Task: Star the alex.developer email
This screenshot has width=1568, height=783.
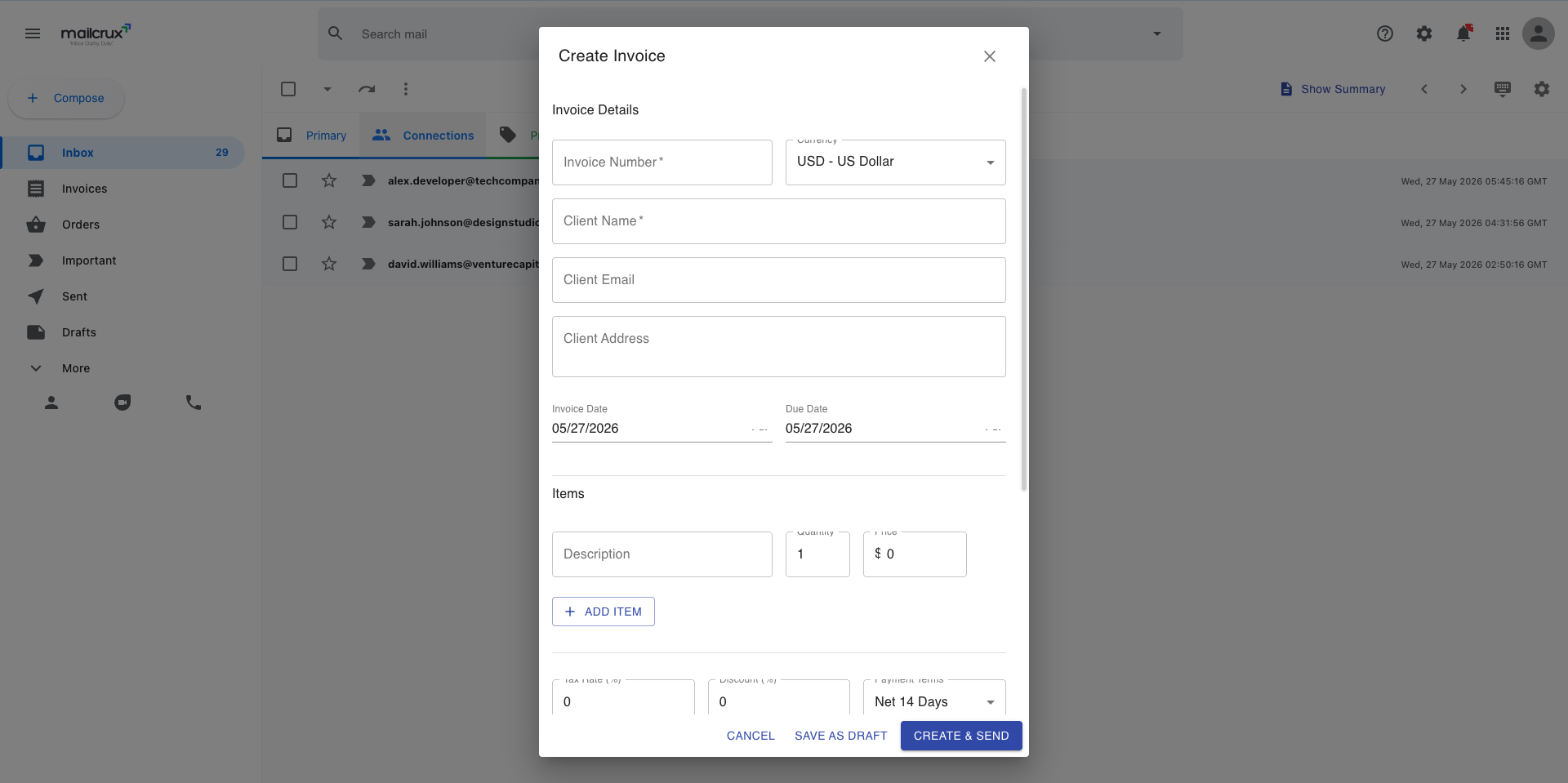Action: pyautogui.click(x=329, y=180)
